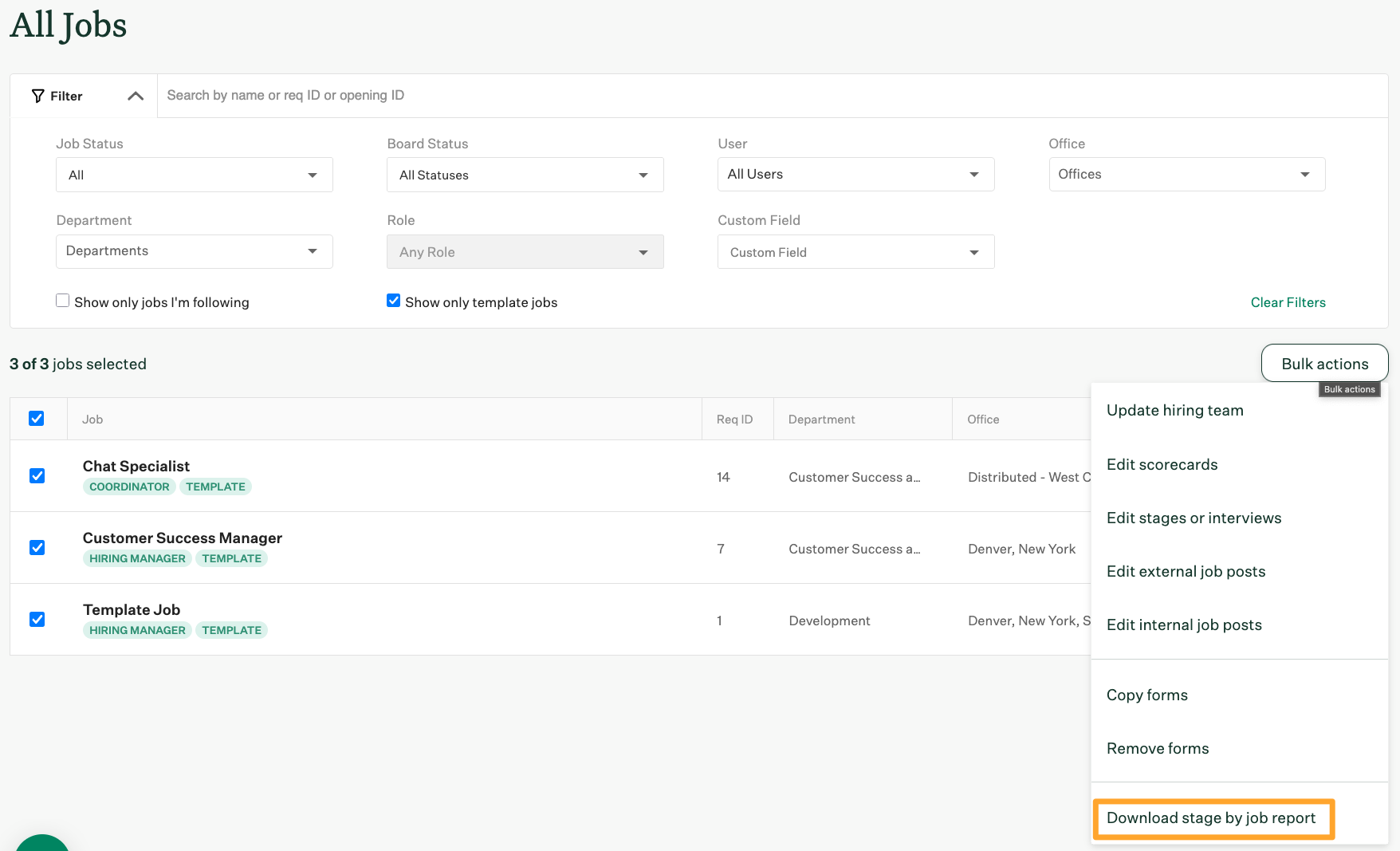
Task: Expand the Board Status dropdown
Action: (525, 175)
